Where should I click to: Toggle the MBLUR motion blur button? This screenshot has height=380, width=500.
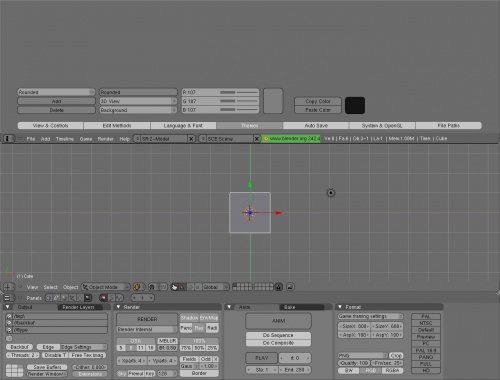pos(167,341)
